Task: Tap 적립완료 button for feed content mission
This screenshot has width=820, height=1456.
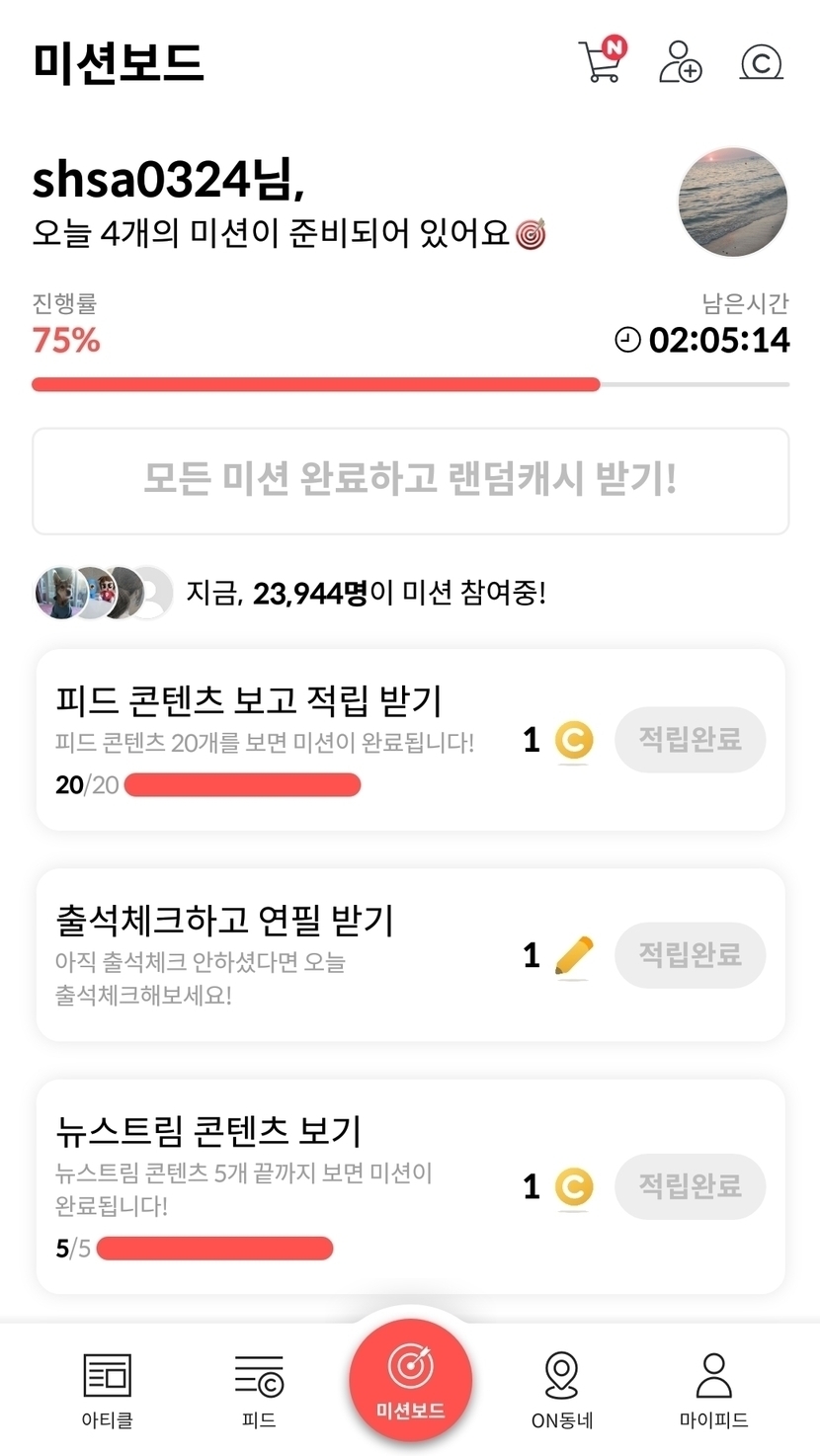Action: pos(690,740)
